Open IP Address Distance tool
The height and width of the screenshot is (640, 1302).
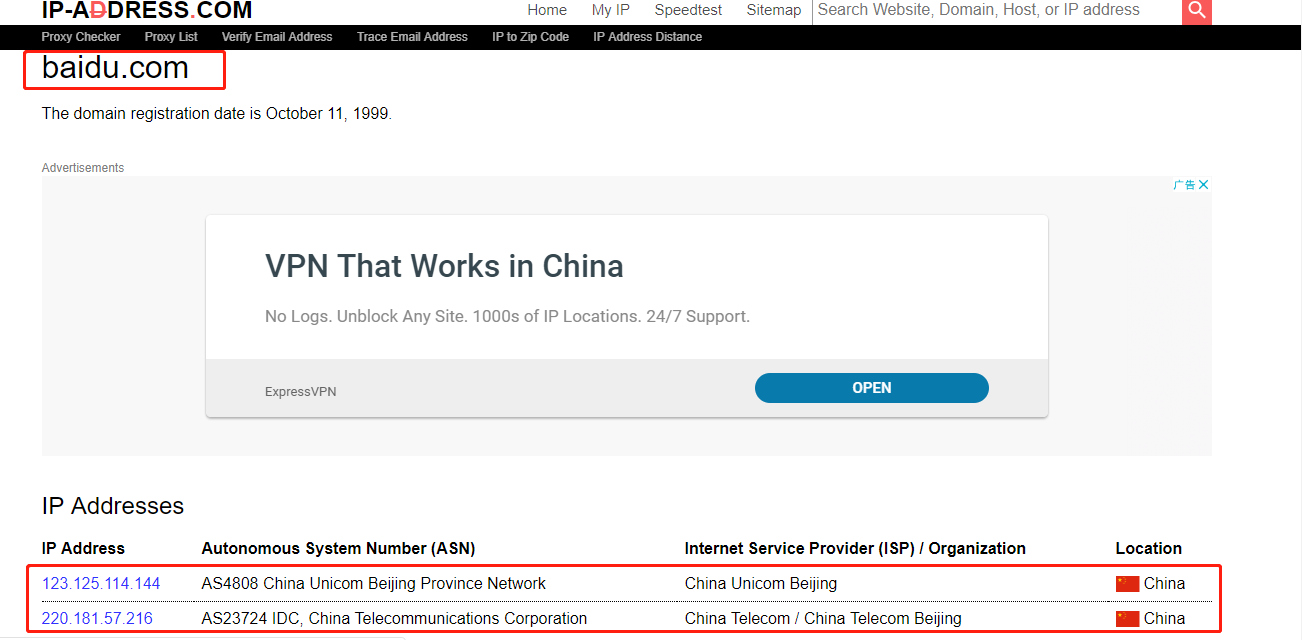click(x=648, y=37)
